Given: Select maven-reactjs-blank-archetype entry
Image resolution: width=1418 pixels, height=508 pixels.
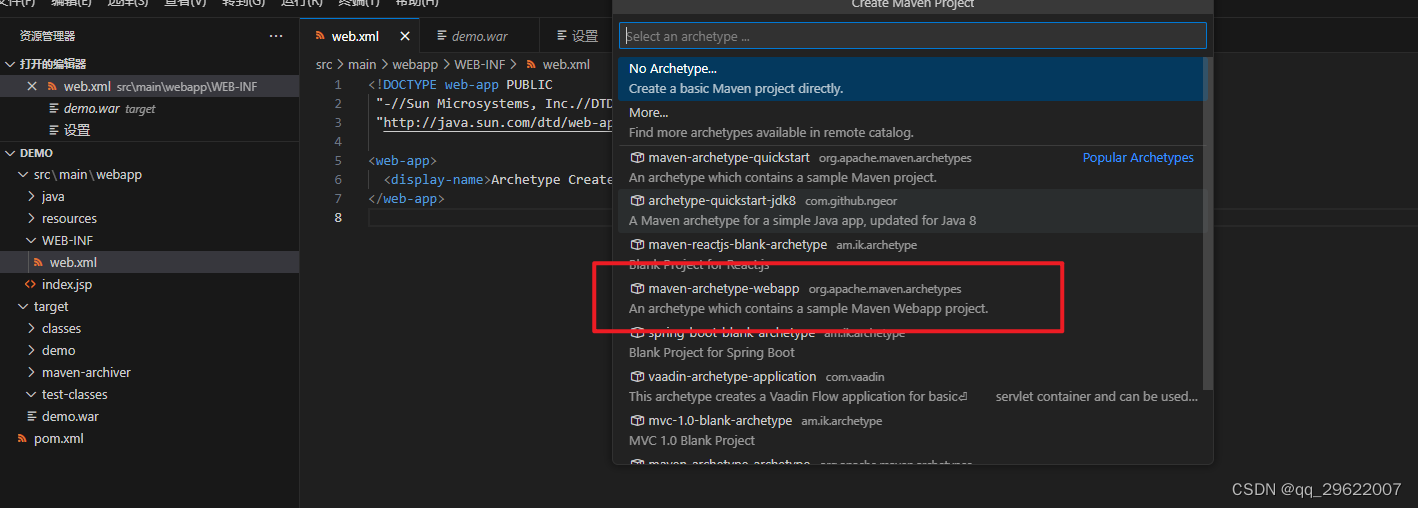Looking at the screenshot, I should click(909, 255).
